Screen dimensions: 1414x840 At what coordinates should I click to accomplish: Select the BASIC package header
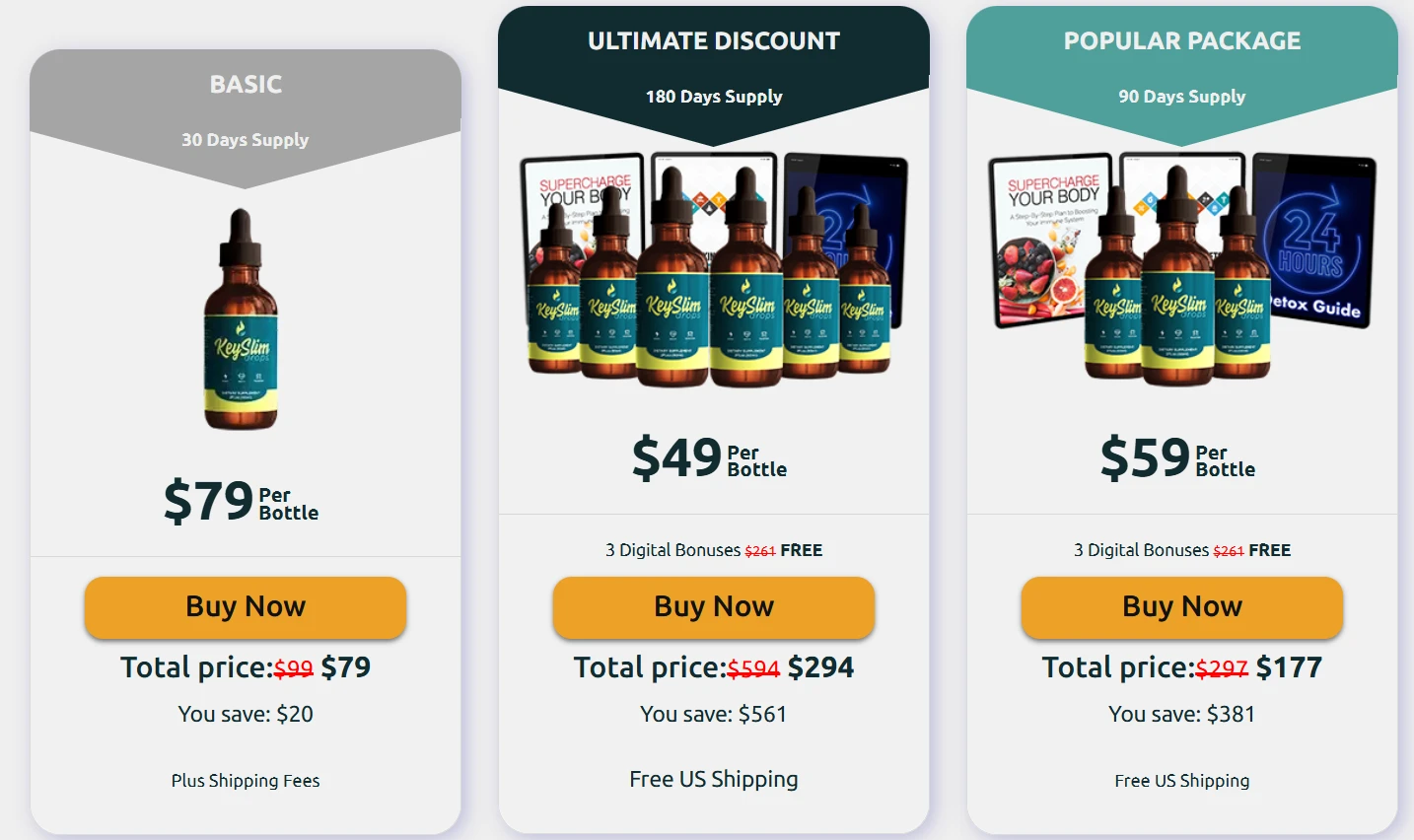(x=246, y=85)
